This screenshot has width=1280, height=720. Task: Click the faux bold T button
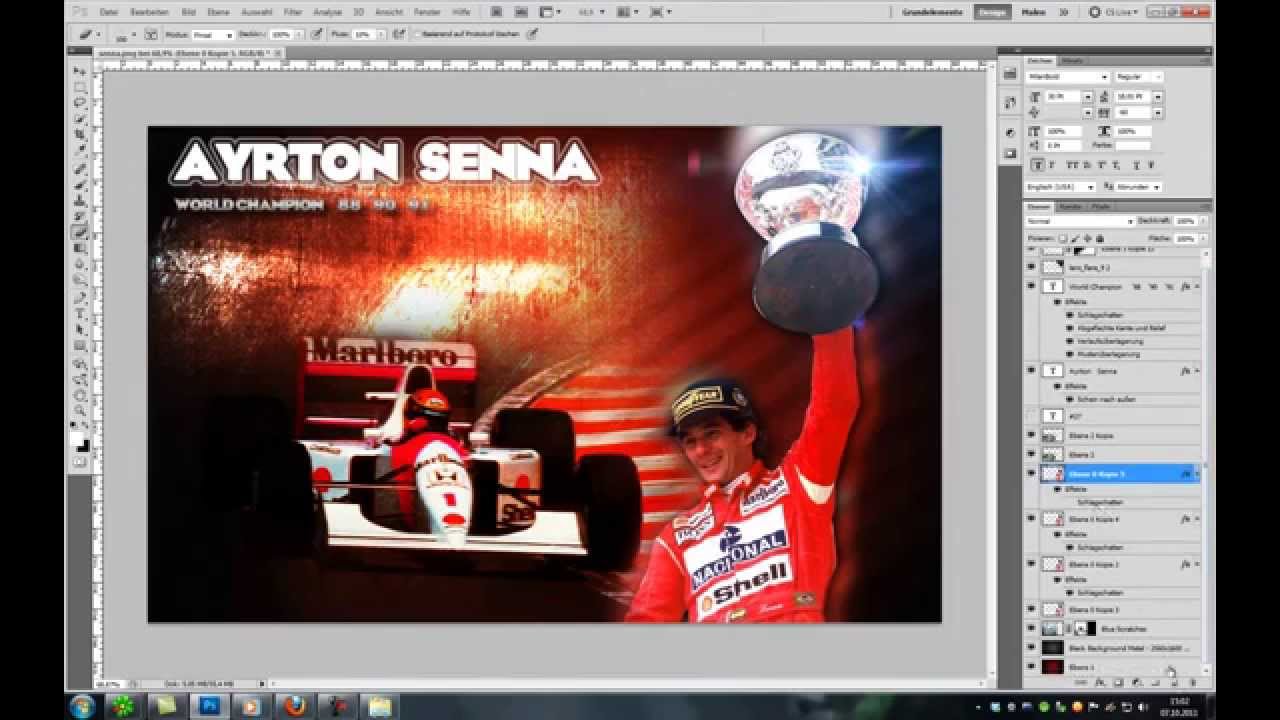coord(1038,164)
